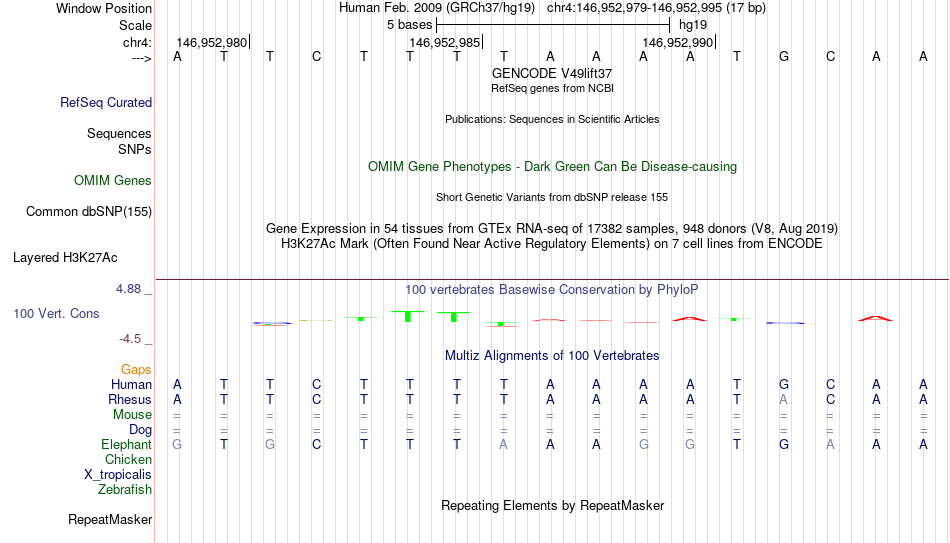This screenshot has width=950, height=543.
Task: Click the 4.88 upper conservation scale value
Action: click(128, 288)
